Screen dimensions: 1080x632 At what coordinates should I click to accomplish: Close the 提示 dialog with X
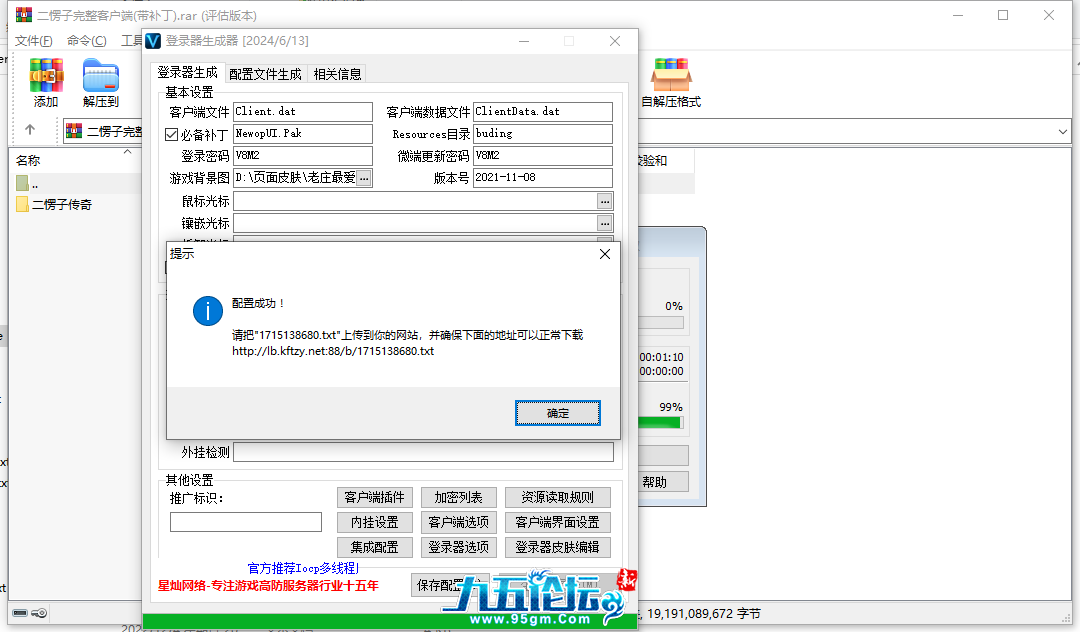click(604, 255)
